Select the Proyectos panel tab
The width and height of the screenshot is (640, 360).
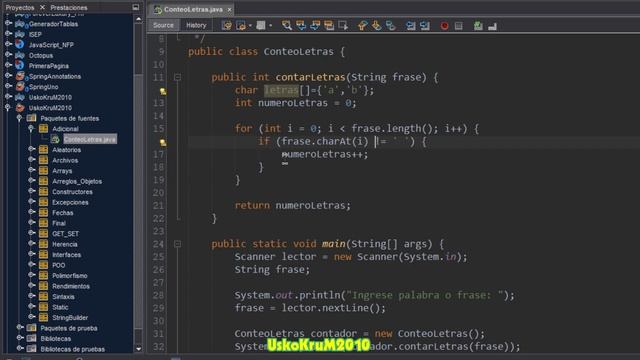coord(20,7)
